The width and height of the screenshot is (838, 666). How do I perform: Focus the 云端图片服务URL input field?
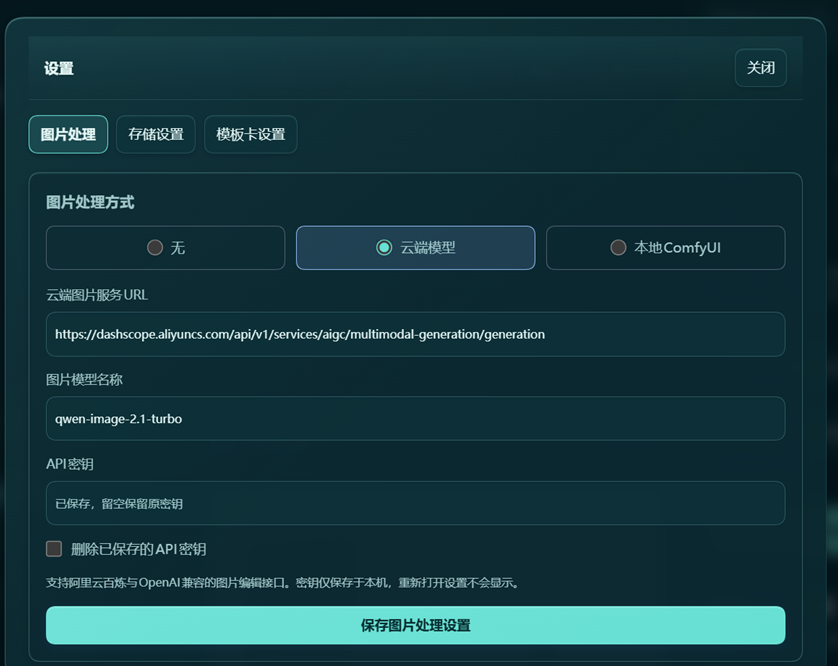(x=415, y=334)
